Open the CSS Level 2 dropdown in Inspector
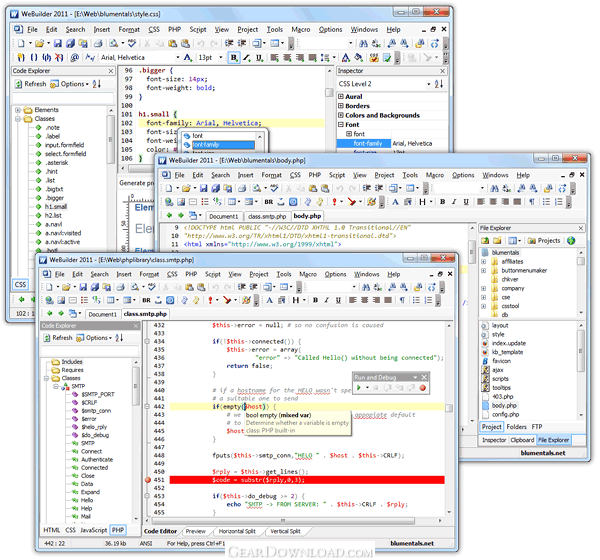The height and width of the screenshot is (560, 600). pyautogui.click(x=428, y=84)
